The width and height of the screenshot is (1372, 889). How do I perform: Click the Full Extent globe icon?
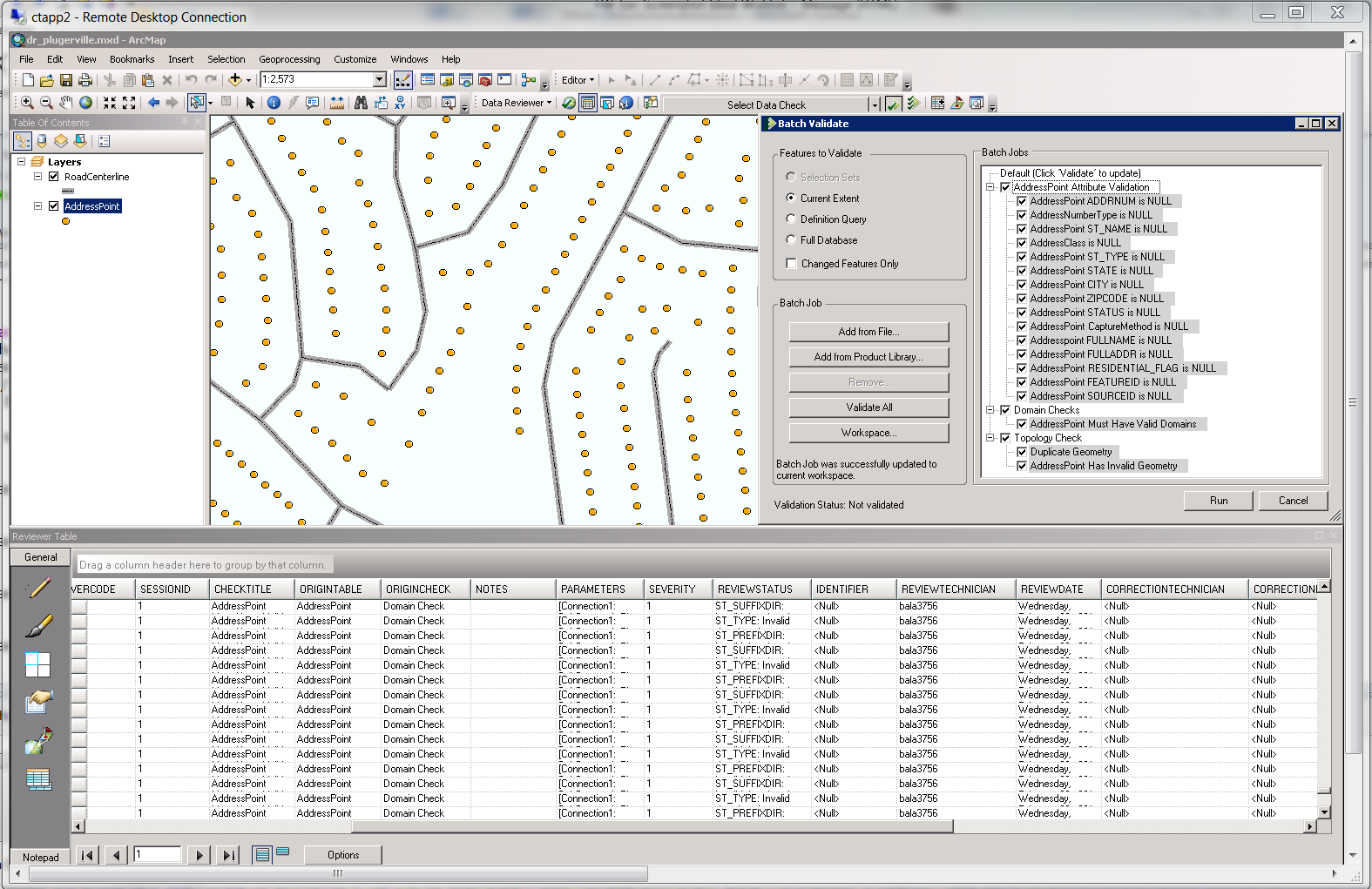[85, 103]
